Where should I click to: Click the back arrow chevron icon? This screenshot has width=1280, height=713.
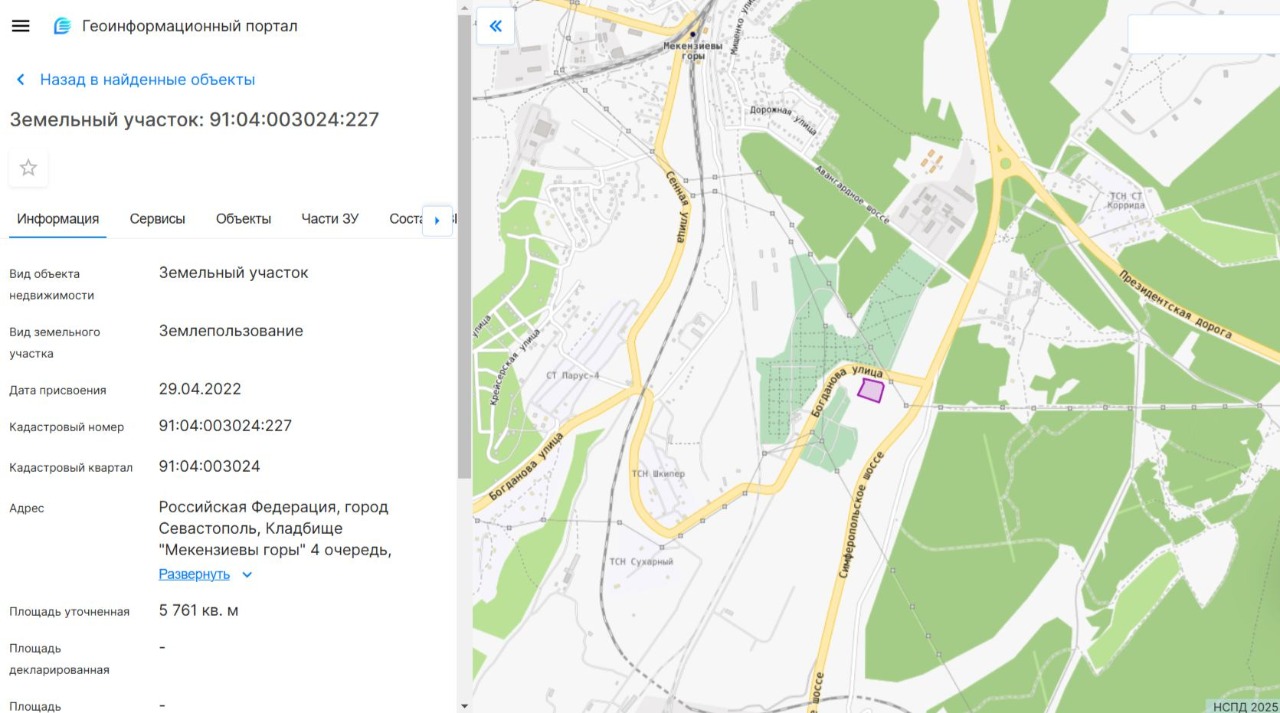tap(20, 80)
